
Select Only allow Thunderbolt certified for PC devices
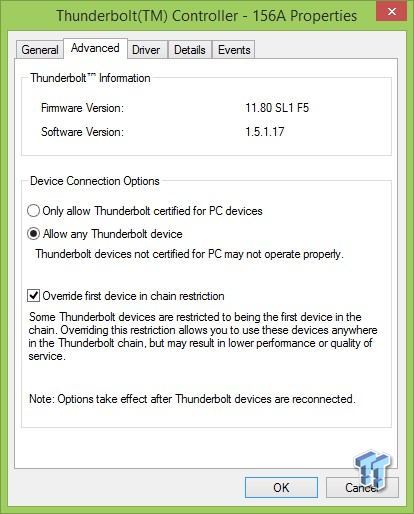(x=33, y=211)
